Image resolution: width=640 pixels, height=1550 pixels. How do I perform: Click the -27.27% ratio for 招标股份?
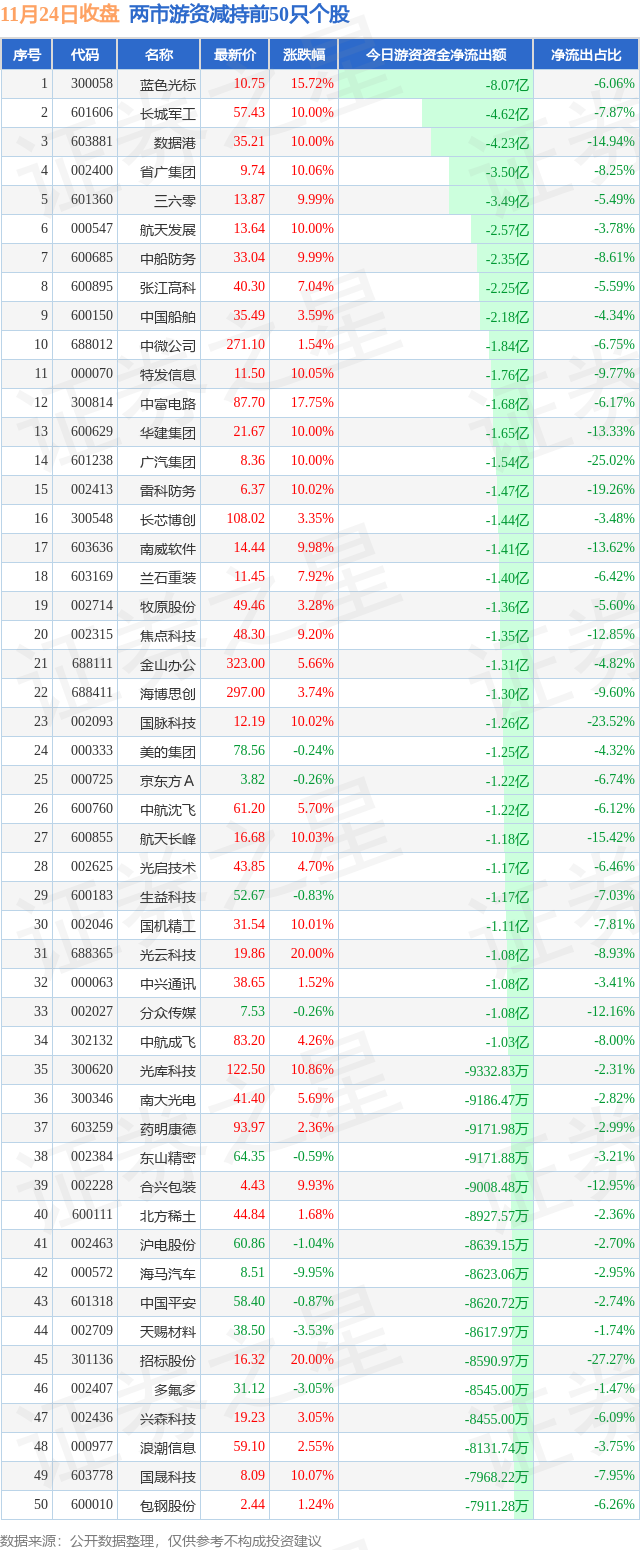tap(613, 1360)
